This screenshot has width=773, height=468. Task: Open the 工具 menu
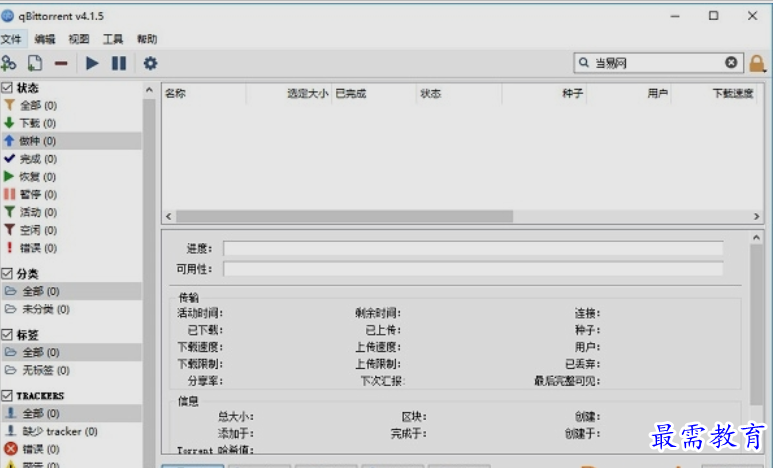click(113, 39)
